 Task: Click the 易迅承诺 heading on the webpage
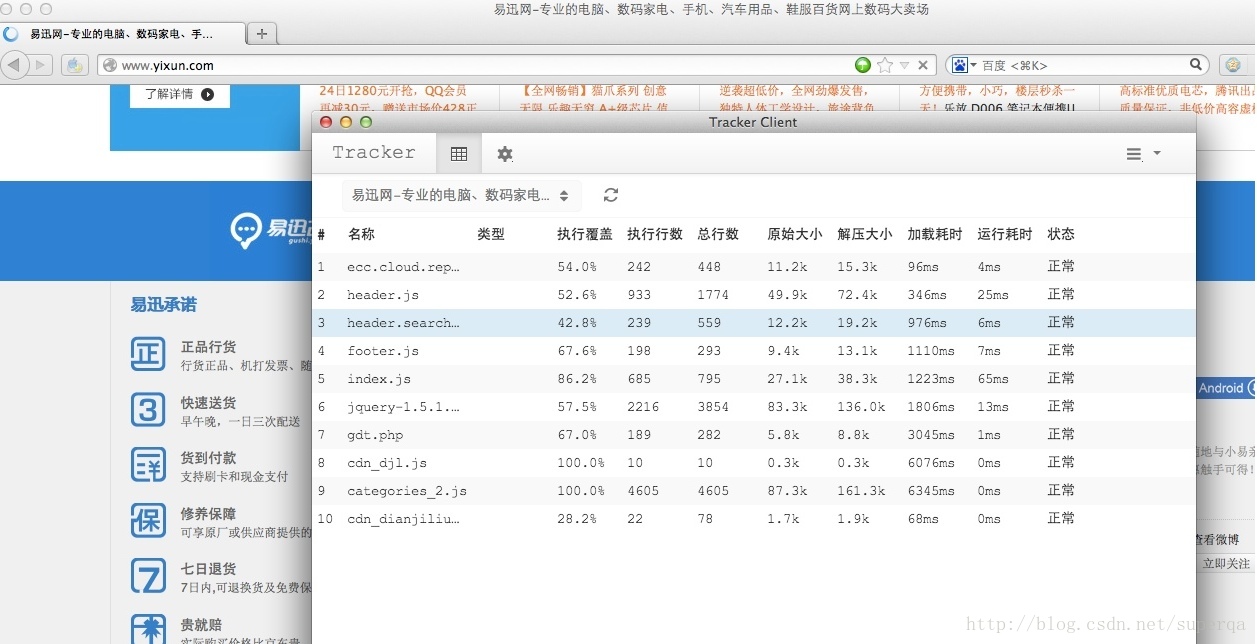[163, 305]
